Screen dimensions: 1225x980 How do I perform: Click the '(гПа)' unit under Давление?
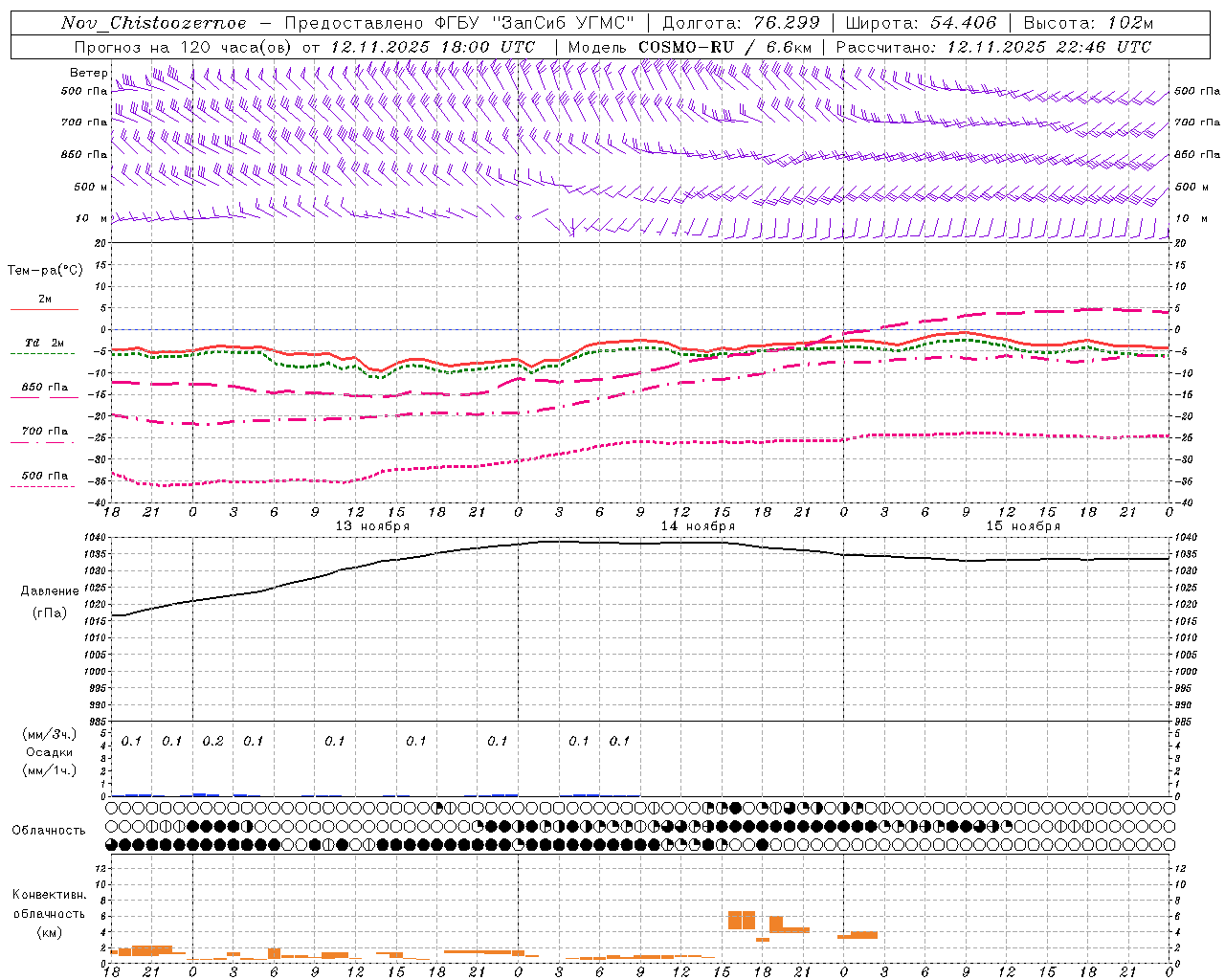50,612
